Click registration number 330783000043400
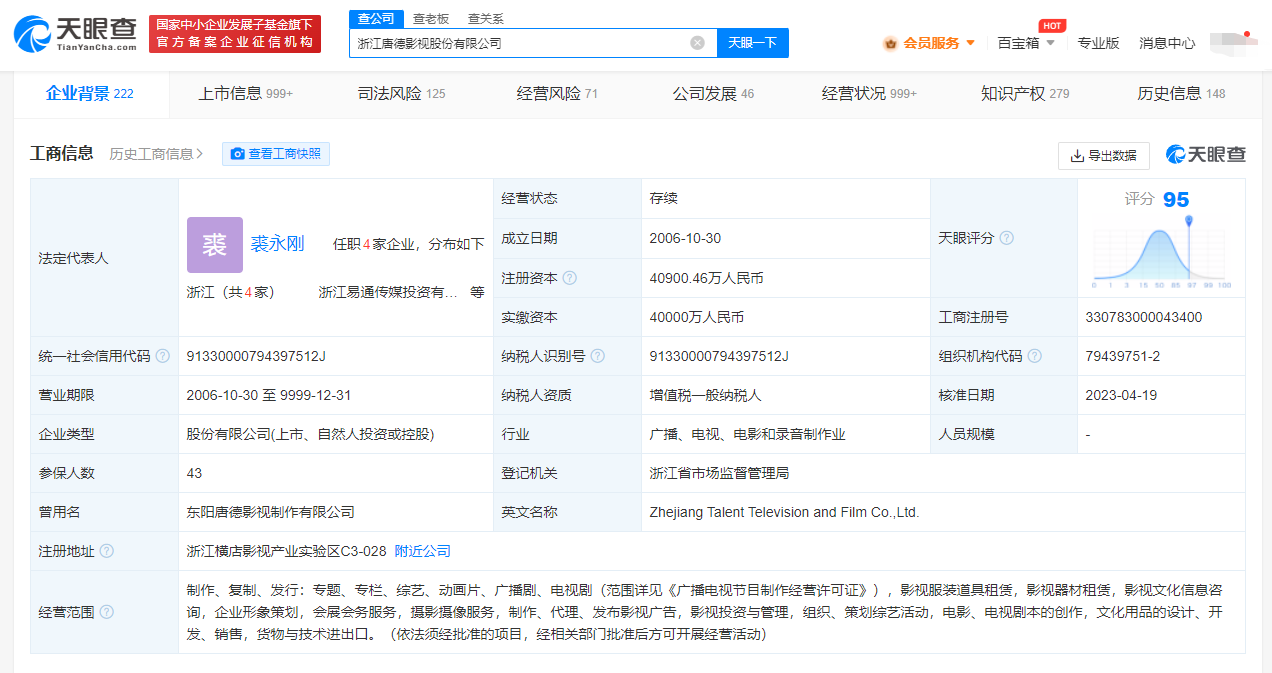1272x673 pixels. (x=1144, y=317)
